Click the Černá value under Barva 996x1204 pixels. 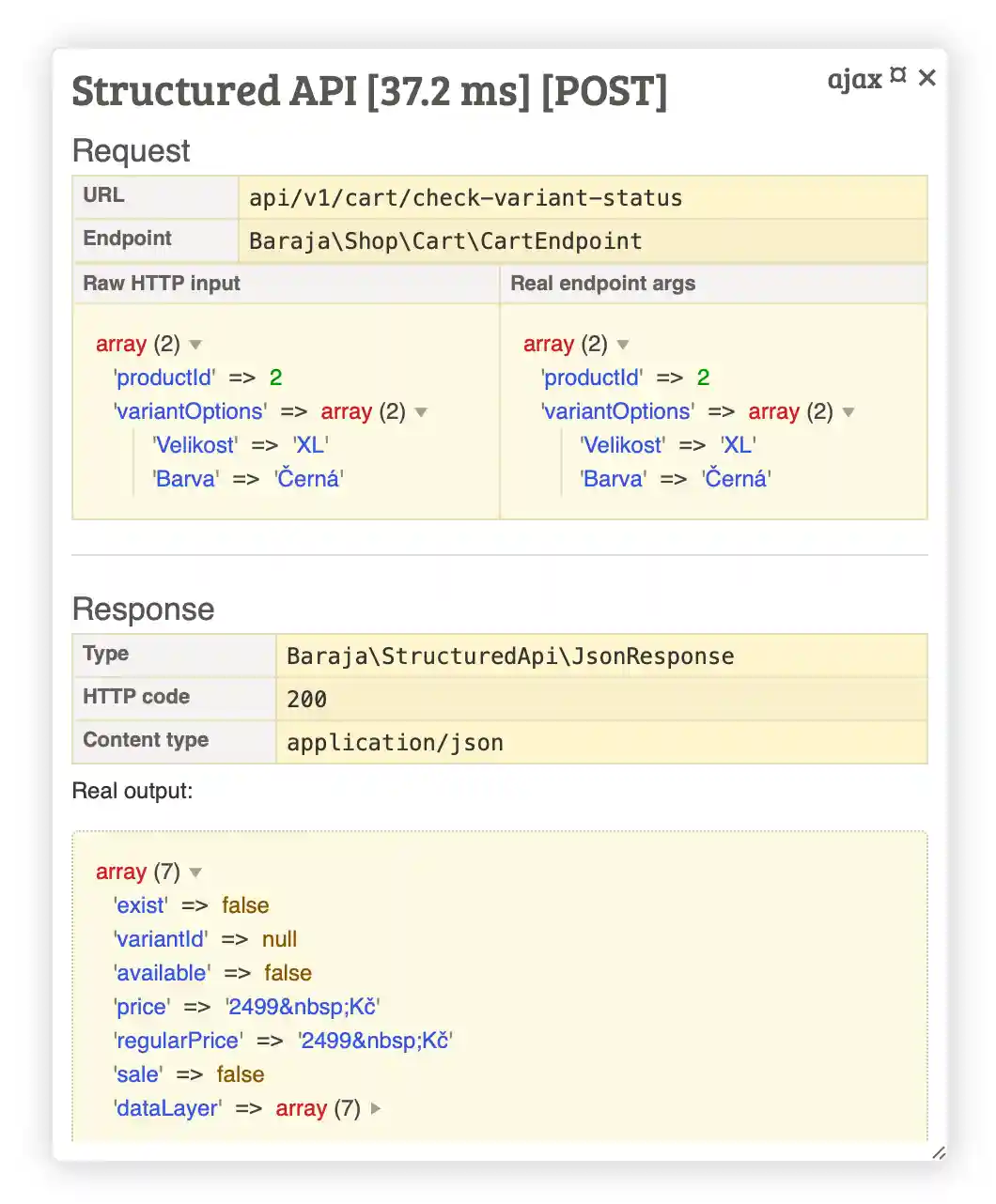[x=310, y=479]
